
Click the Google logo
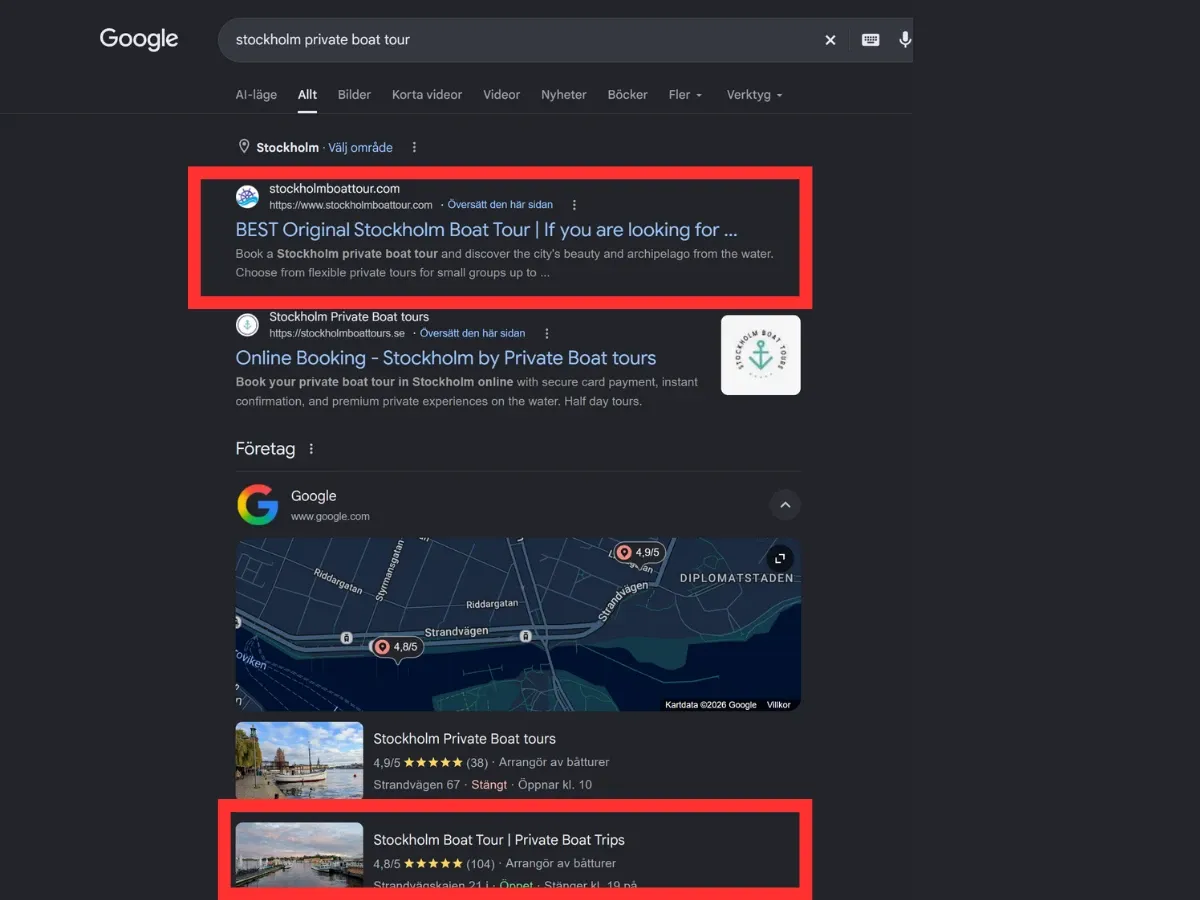point(139,39)
